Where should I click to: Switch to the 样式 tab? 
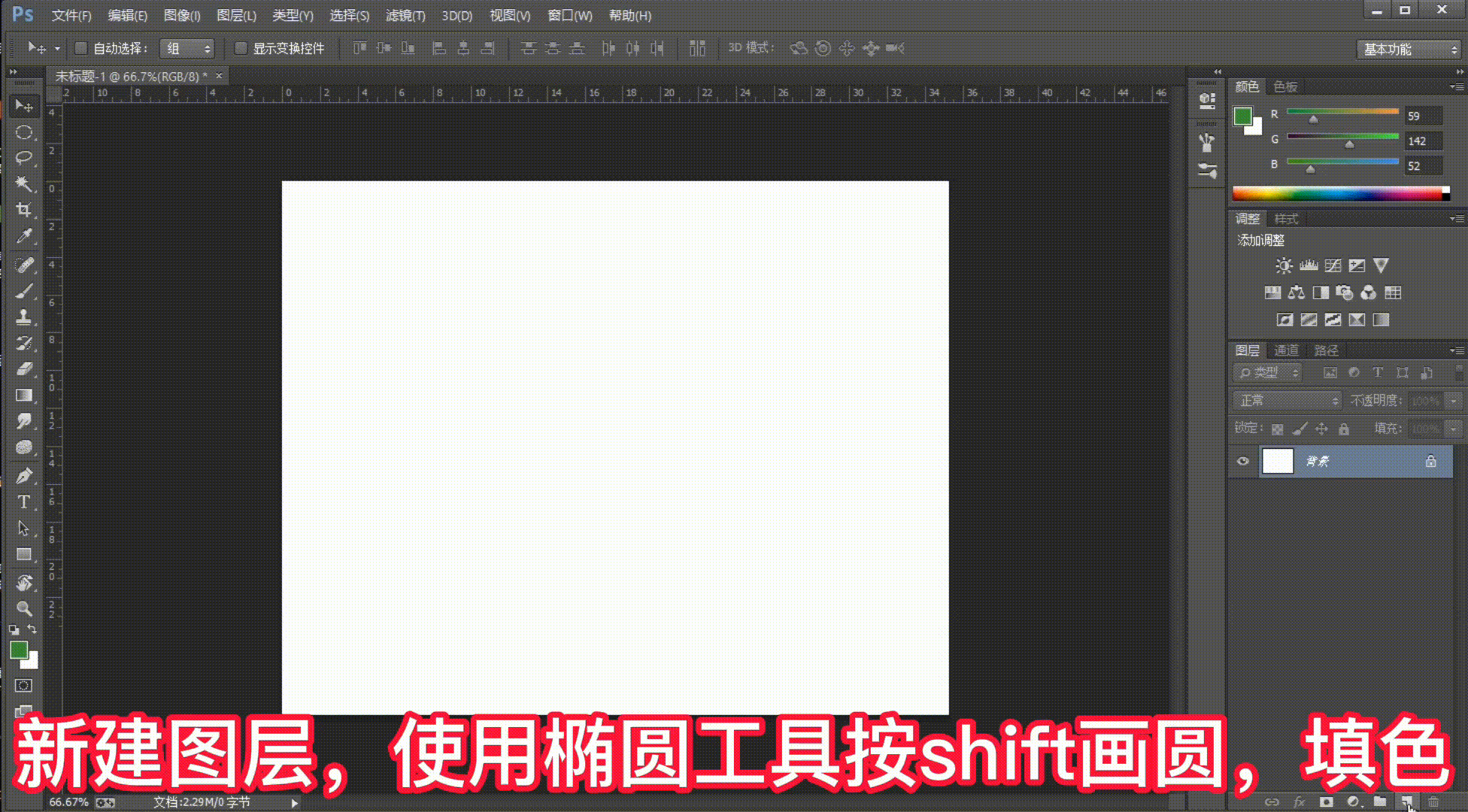pos(1286,219)
